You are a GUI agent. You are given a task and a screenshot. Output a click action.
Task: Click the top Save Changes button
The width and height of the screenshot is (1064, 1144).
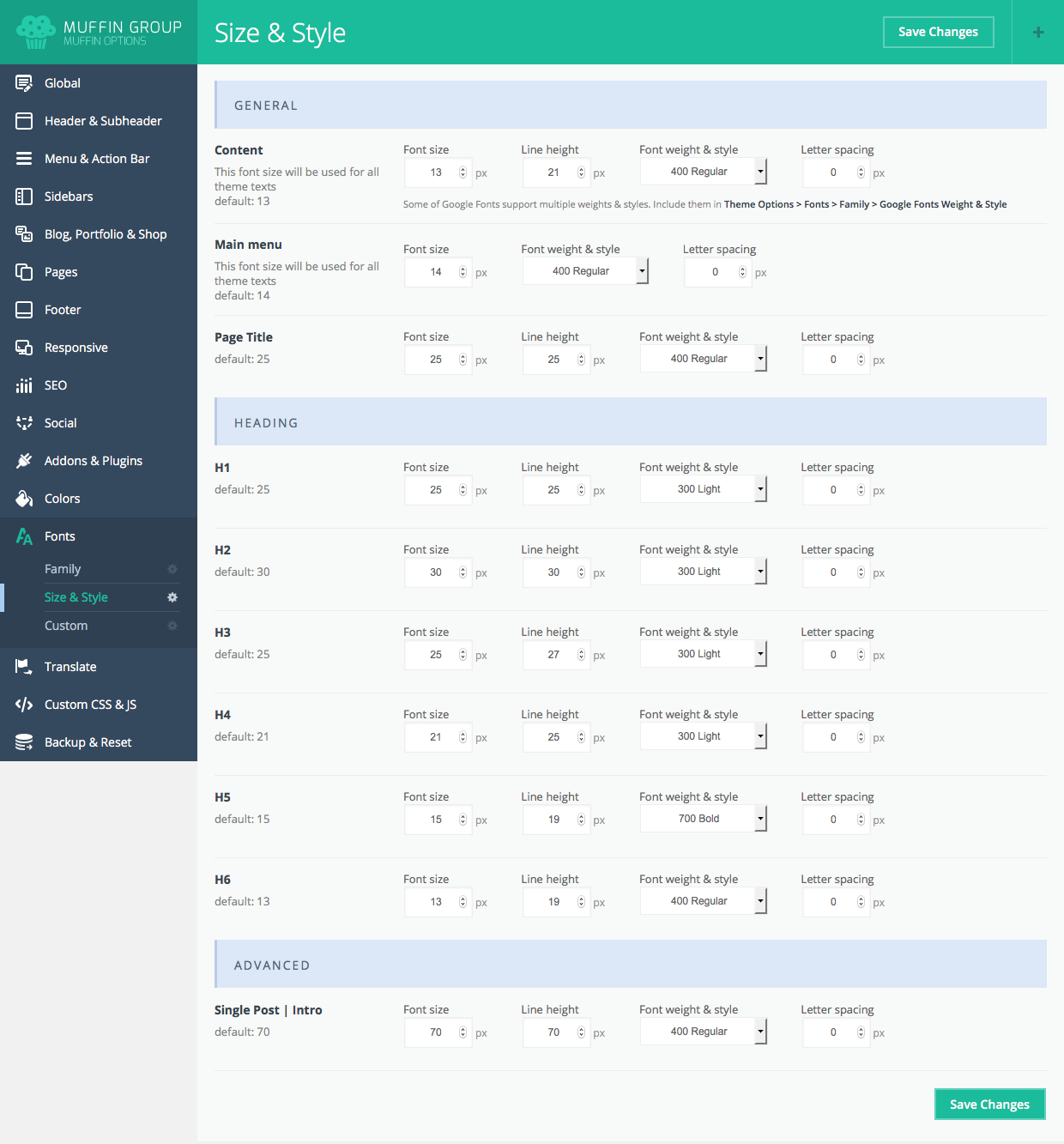tap(938, 32)
